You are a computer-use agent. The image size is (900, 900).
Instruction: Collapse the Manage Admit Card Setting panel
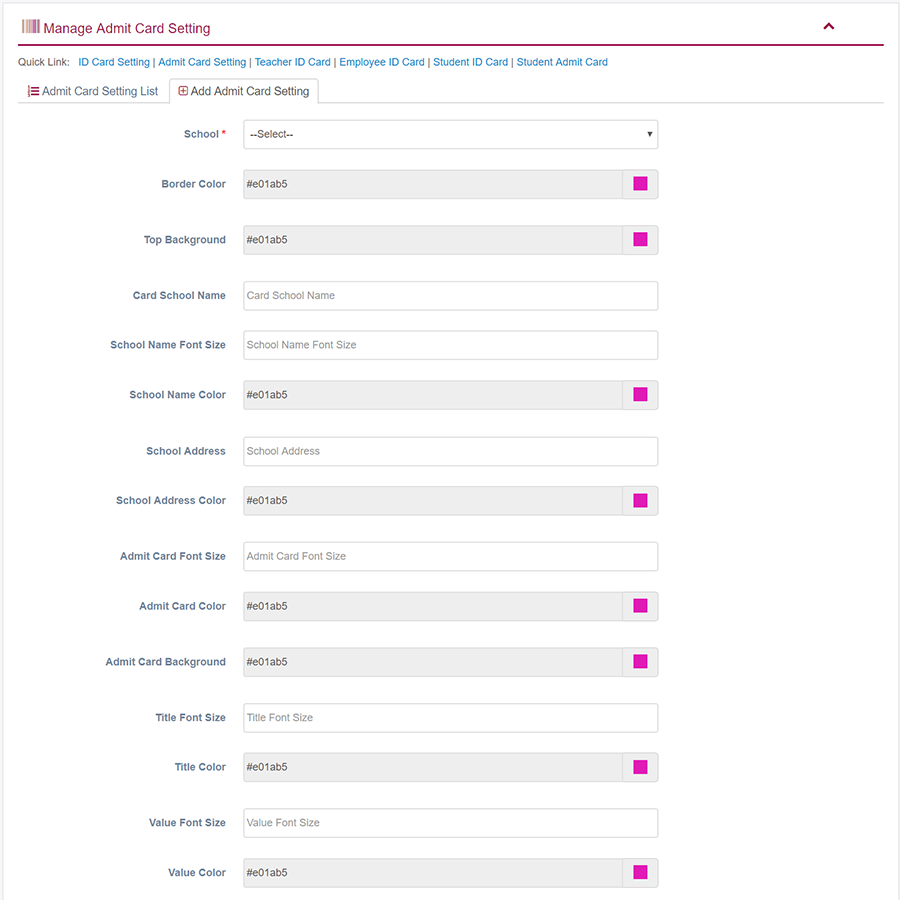point(828,27)
